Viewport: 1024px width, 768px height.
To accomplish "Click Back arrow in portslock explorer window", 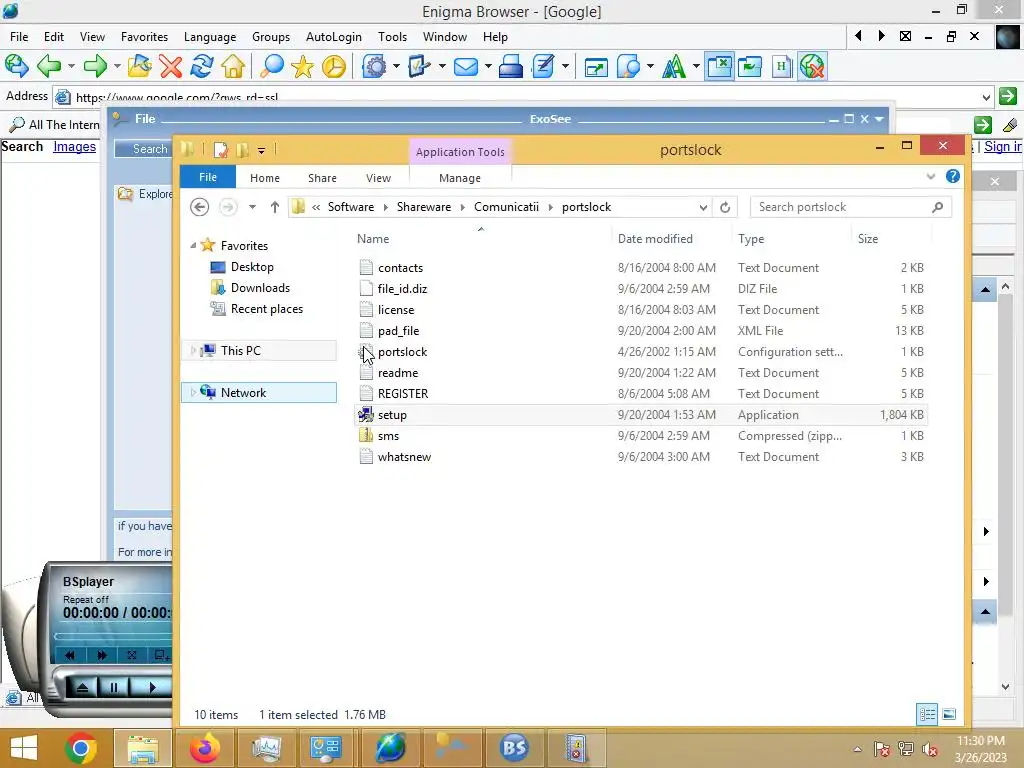I will (x=200, y=207).
